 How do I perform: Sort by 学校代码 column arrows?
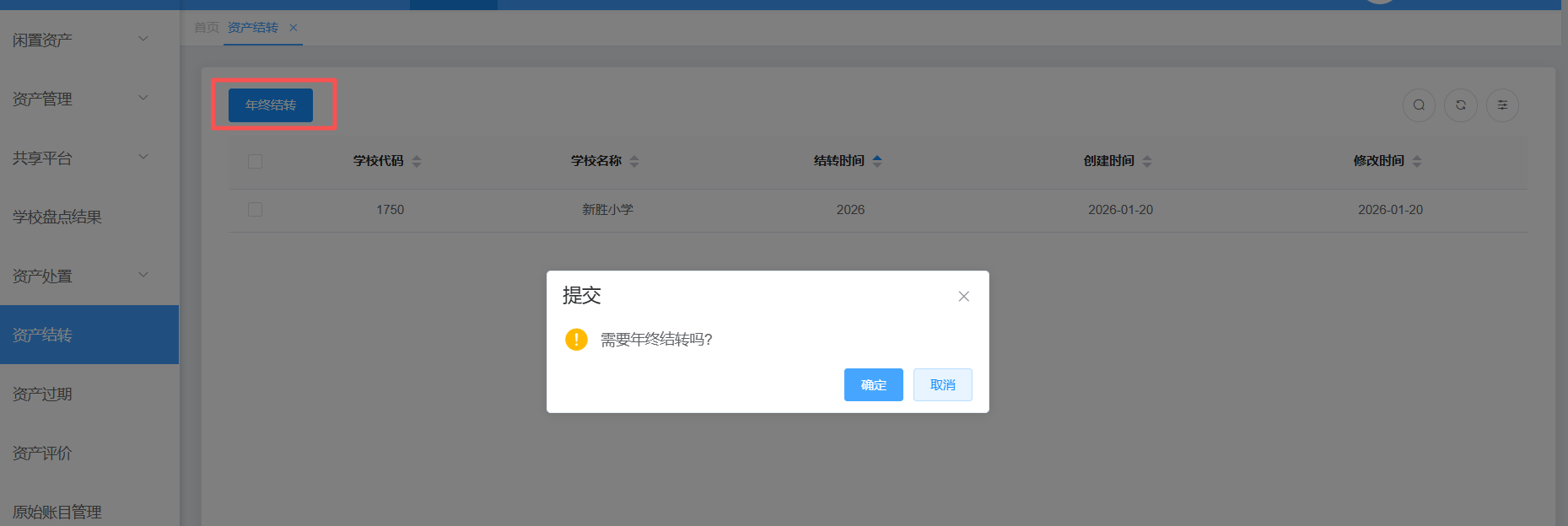tap(417, 161)
